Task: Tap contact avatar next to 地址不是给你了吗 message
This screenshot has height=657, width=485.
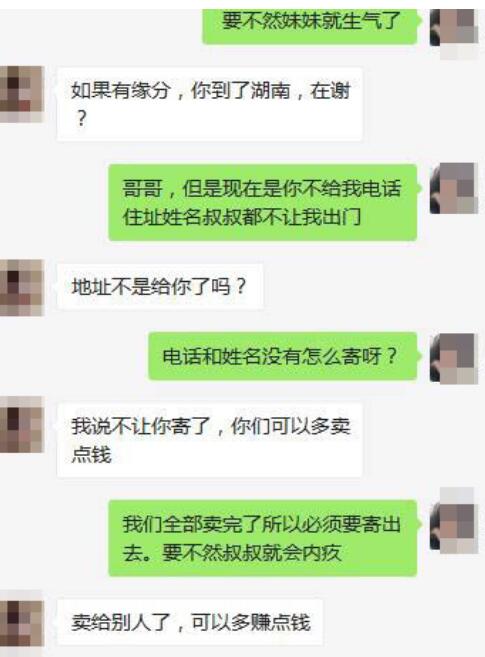Action: pos(21,287)
